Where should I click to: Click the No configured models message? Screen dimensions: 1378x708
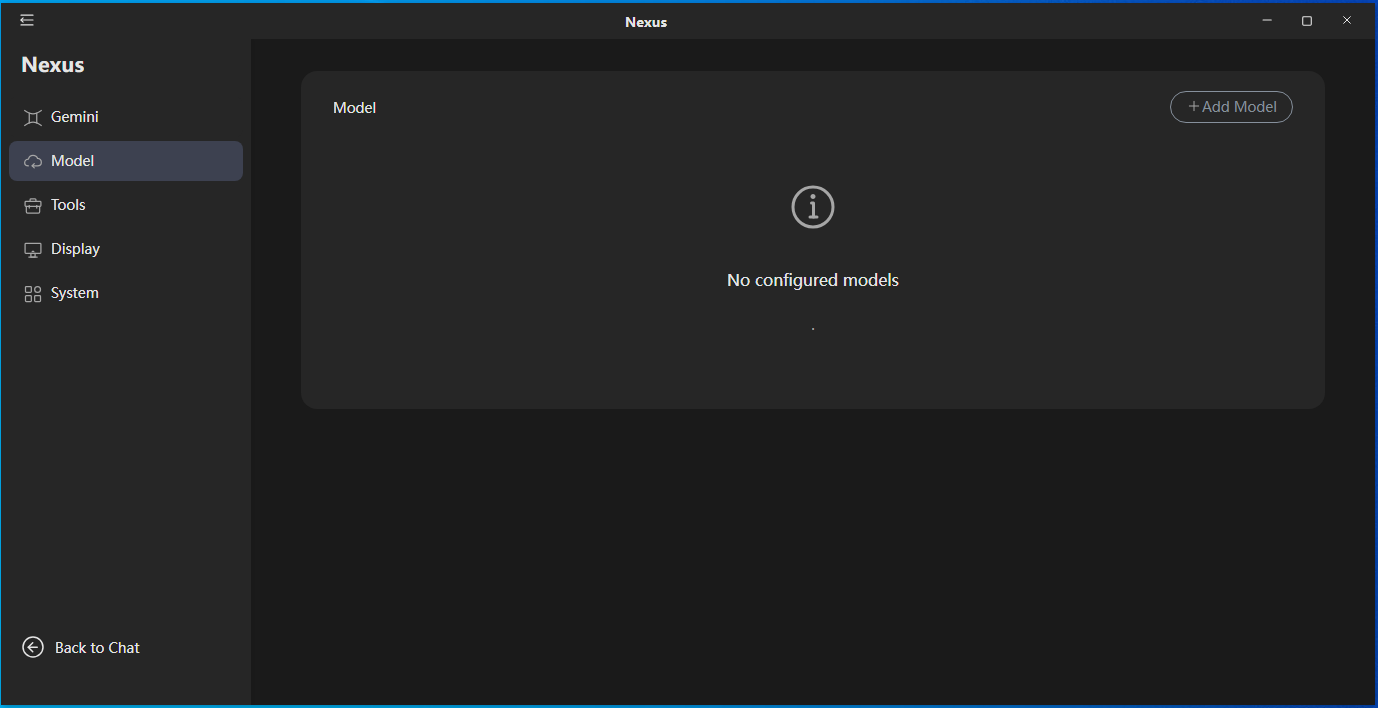(812, 280)
